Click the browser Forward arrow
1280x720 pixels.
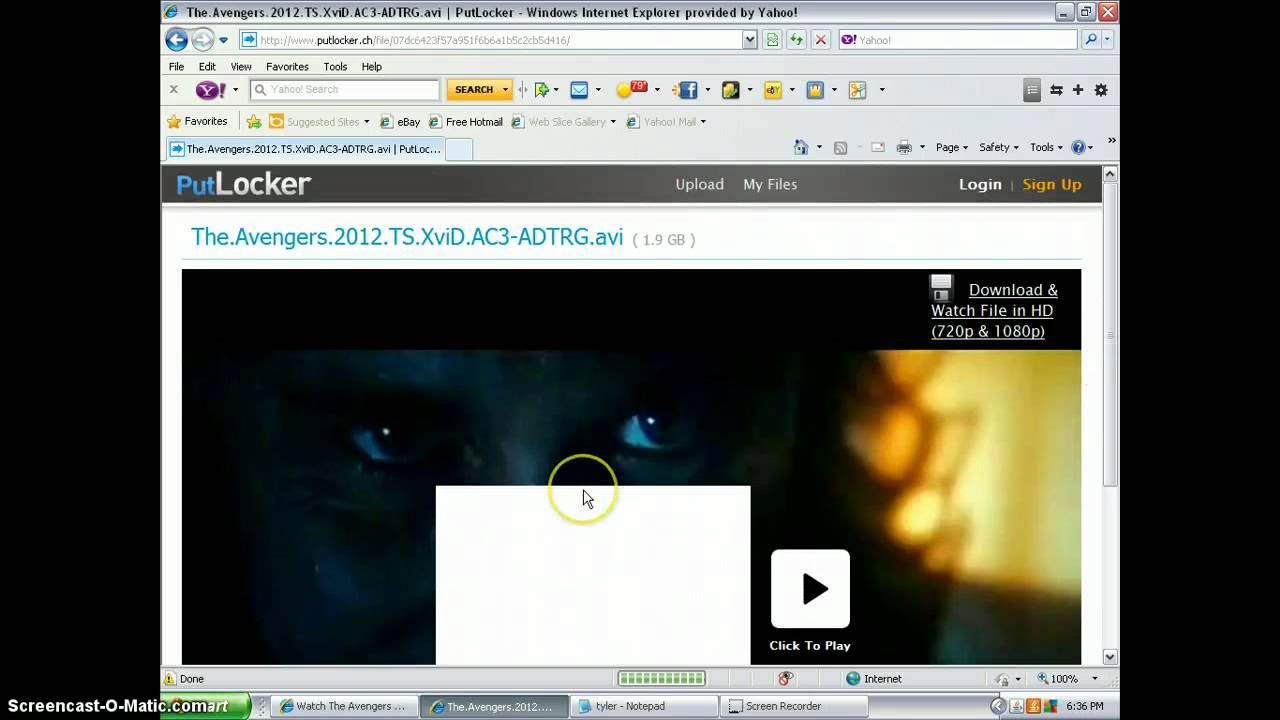point(202,40)
